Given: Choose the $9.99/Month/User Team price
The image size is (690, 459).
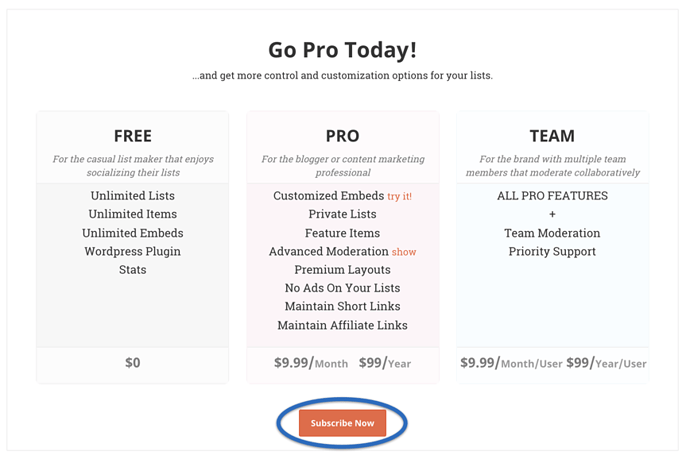Looking at the screenshot, I should [x=511, y=363].
